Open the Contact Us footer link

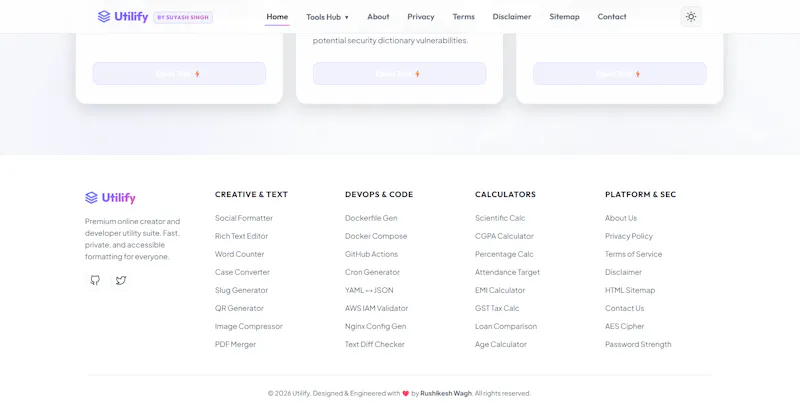coord(624,308)
